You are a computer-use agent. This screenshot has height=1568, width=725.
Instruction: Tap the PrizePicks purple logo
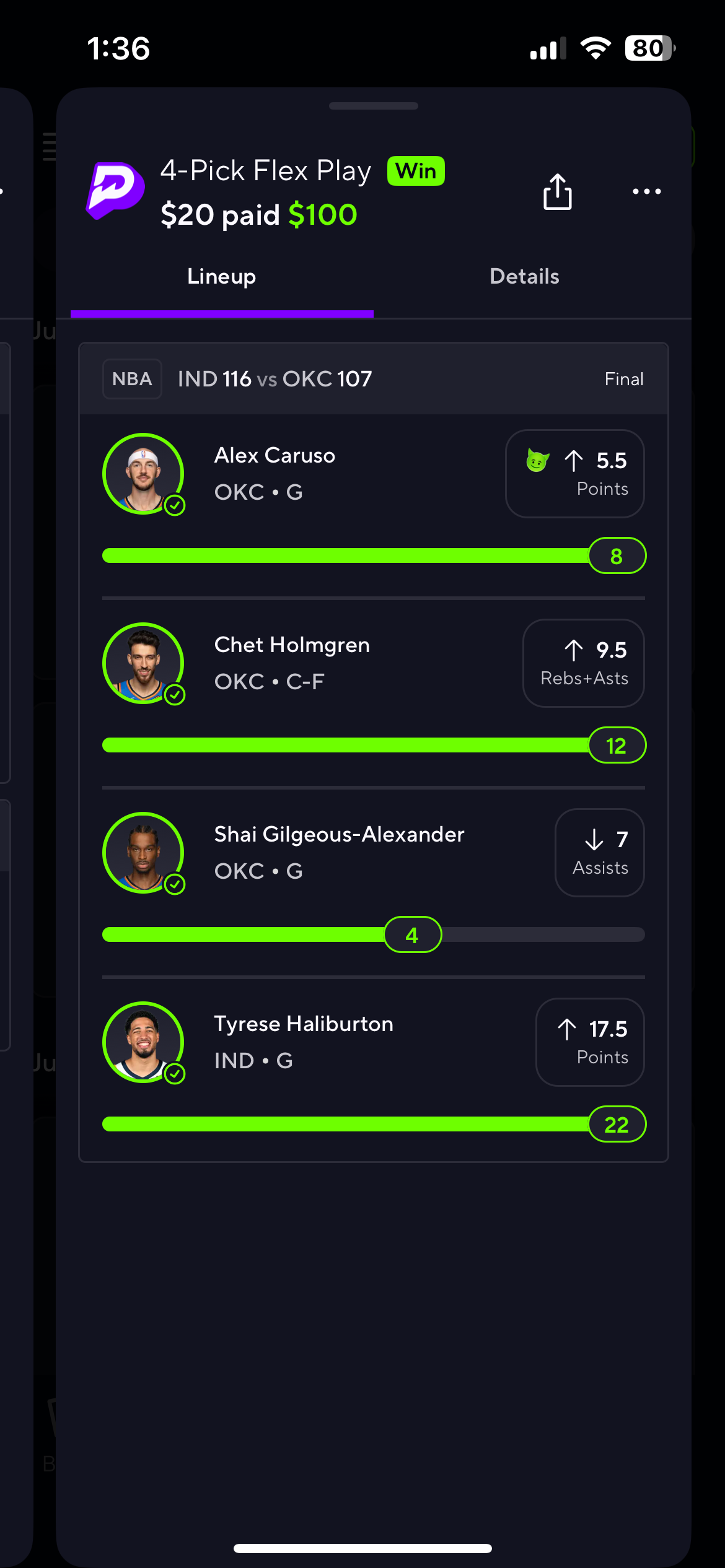pyautogui.click(x=115, y=191)
